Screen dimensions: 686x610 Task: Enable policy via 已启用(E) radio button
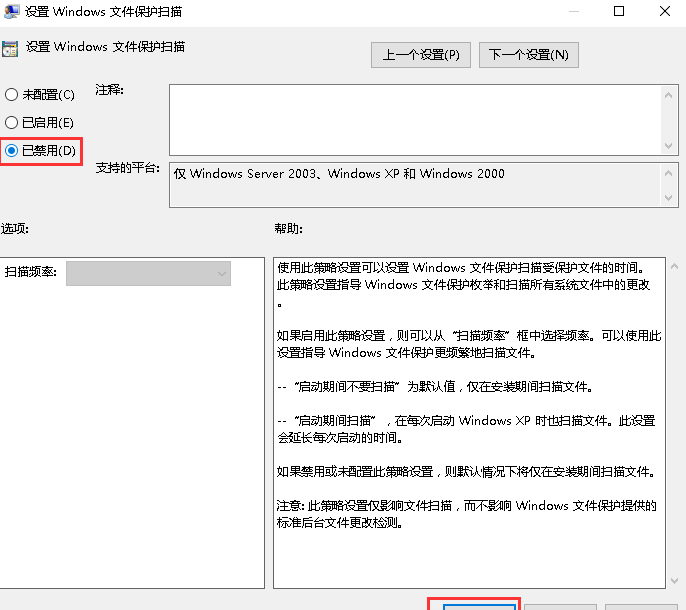tap(12, 122)
